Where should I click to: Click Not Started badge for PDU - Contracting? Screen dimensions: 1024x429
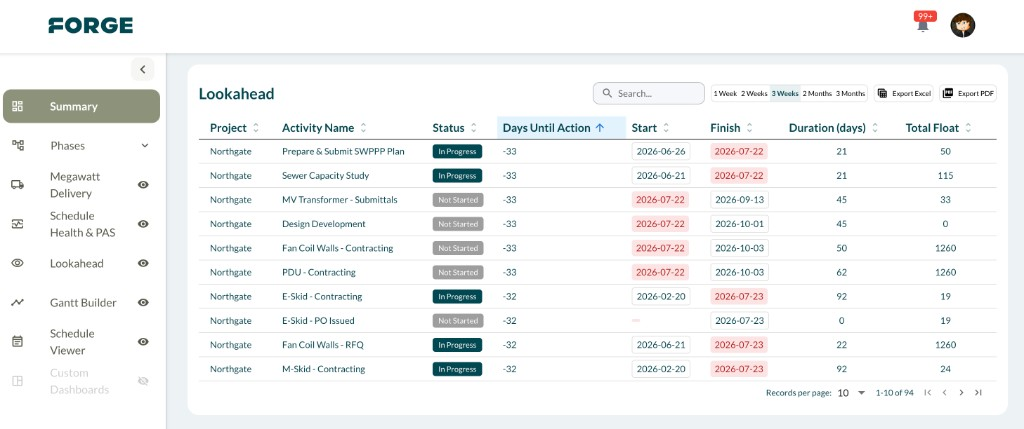pyautogui.click(x=458, y=272)
